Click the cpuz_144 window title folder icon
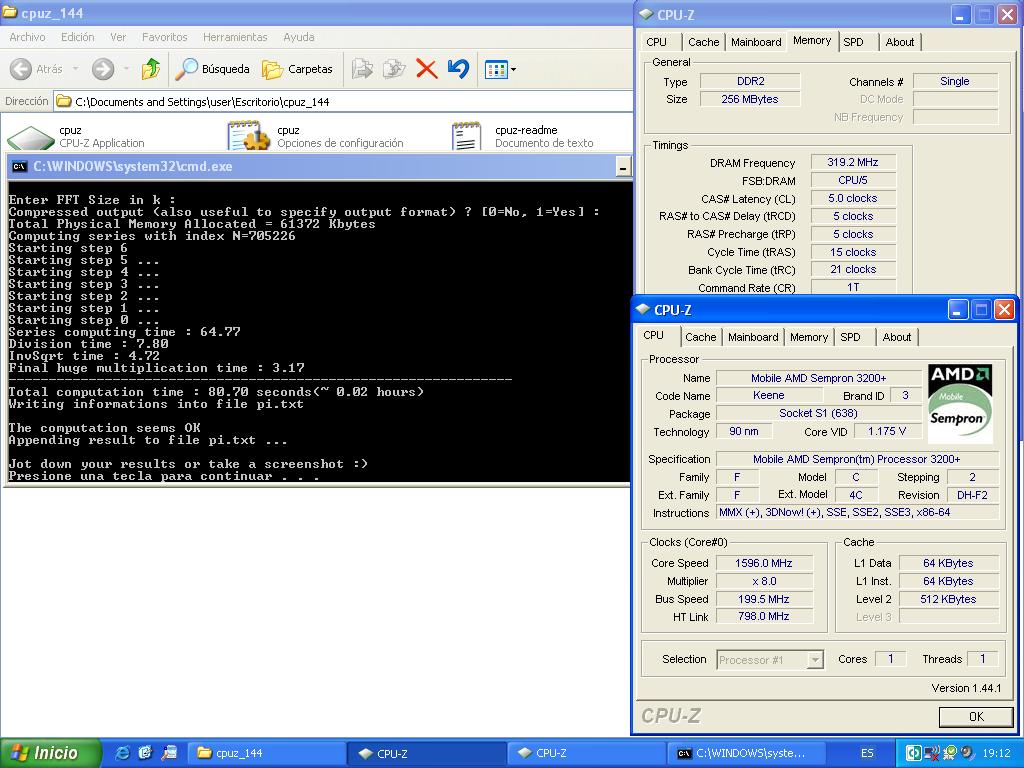This screenshot has height=768, width=1024. [x=10, y=12]
